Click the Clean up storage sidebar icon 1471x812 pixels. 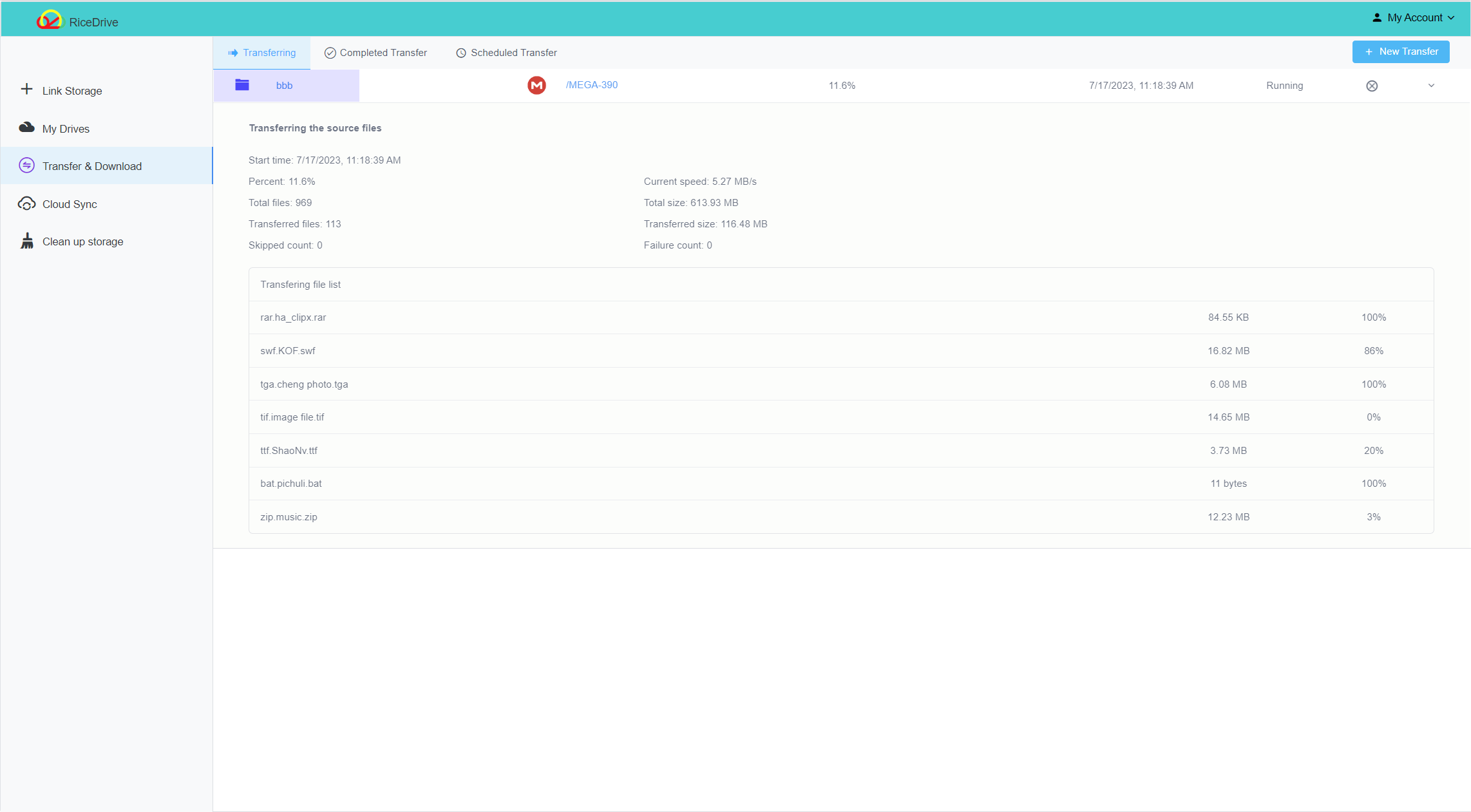click(x=27, y=240)
